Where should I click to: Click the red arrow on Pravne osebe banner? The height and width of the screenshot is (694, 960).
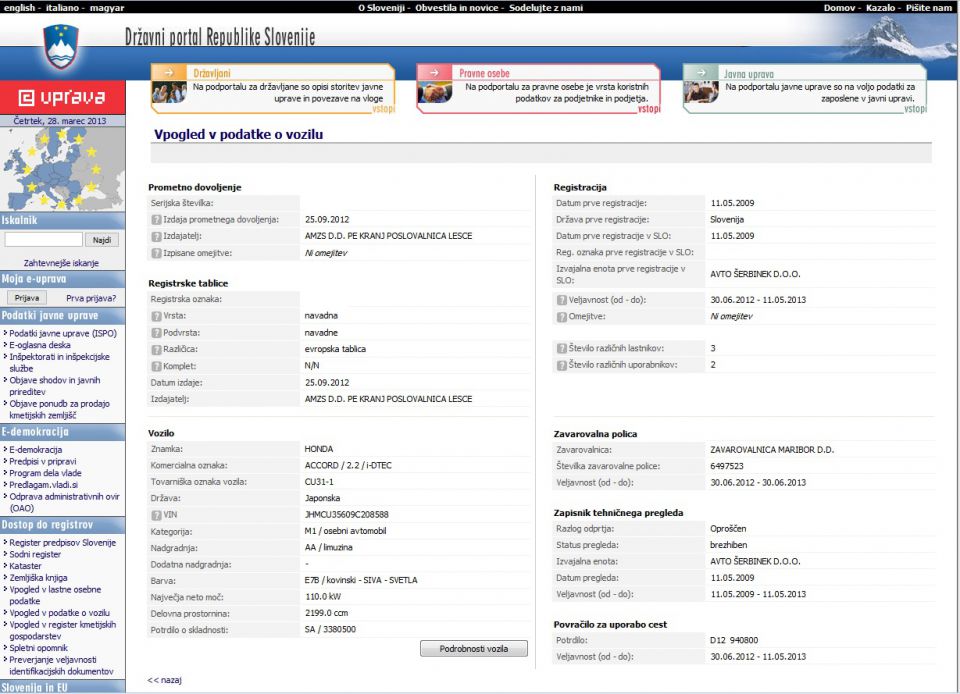point(434,72)
